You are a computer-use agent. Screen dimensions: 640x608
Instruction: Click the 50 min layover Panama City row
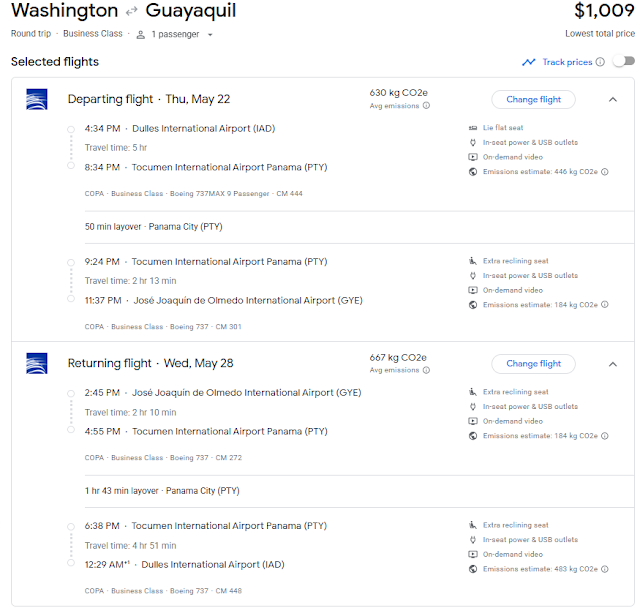click(153, 226)
